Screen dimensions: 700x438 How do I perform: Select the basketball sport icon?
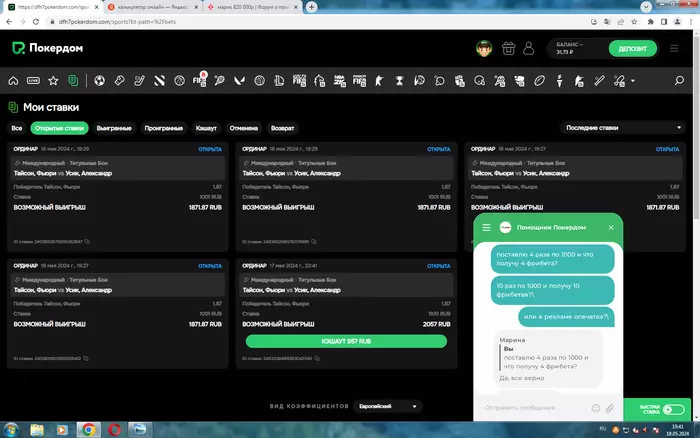click(179, 81)
